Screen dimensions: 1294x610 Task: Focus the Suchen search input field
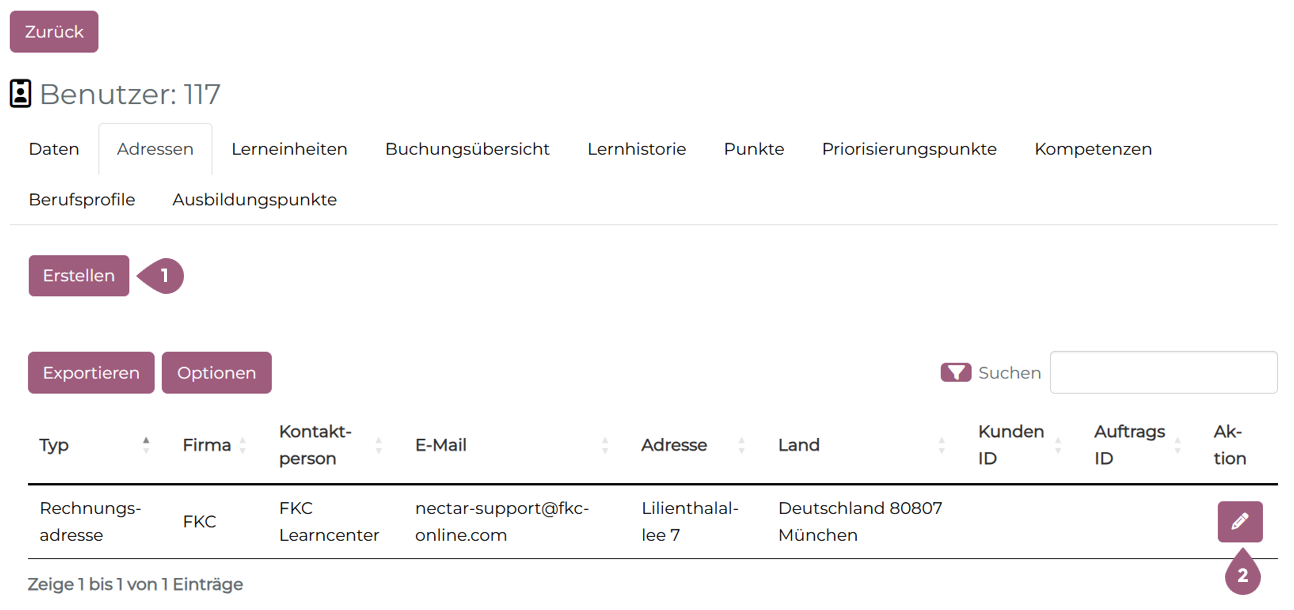(1163, 373)
